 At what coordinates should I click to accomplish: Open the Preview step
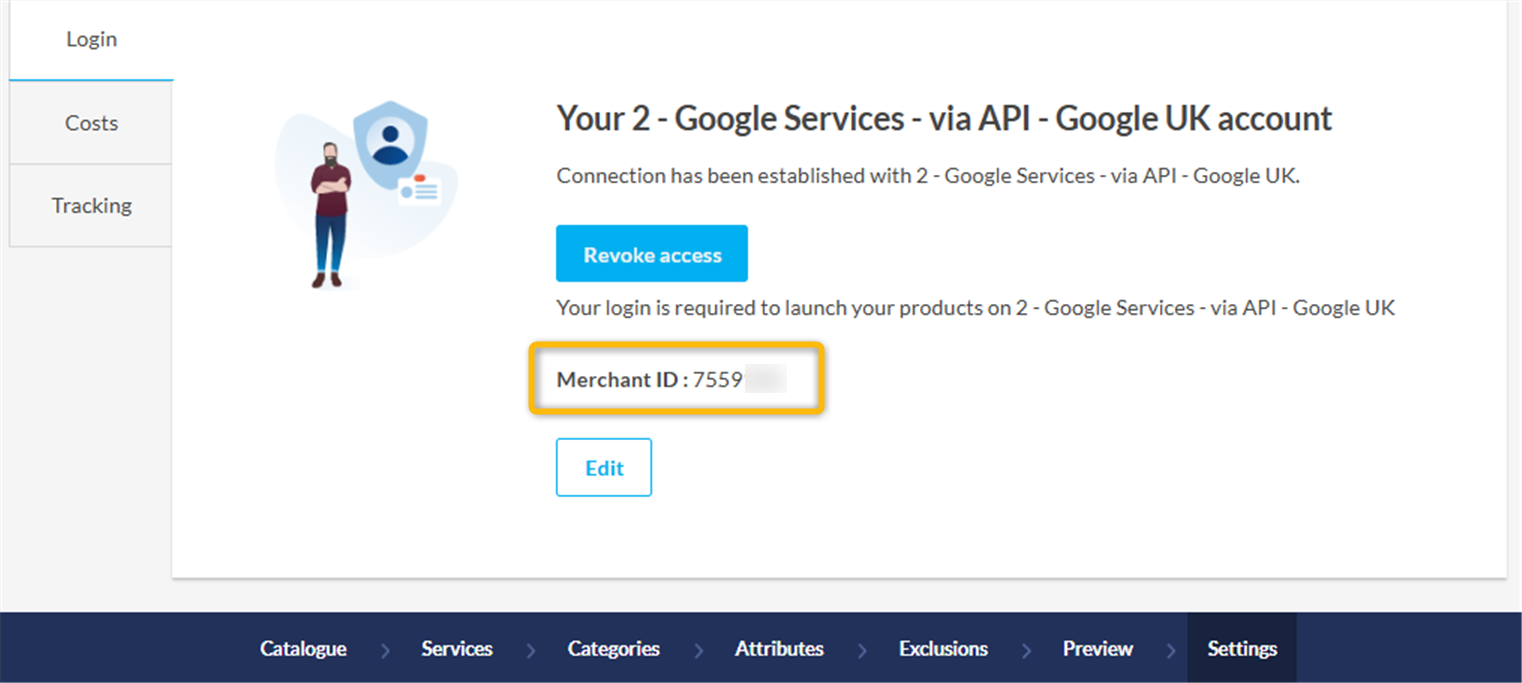pyautogui.click(x=1097, y=648)
